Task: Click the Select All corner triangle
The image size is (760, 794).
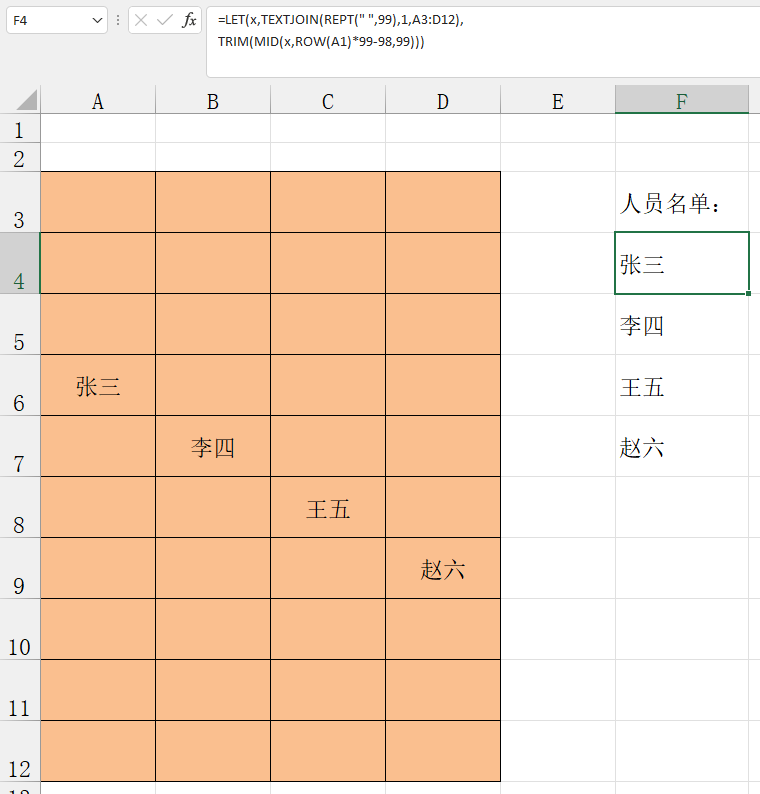Action: (26, 100)
